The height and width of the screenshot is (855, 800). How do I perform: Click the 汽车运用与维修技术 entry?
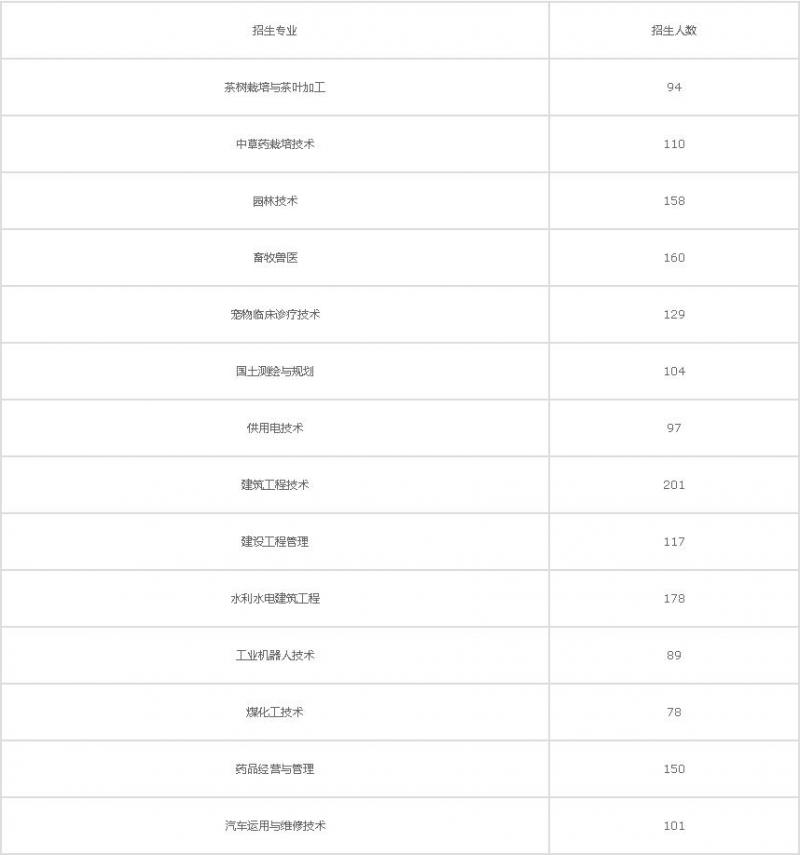coord(275,826)
